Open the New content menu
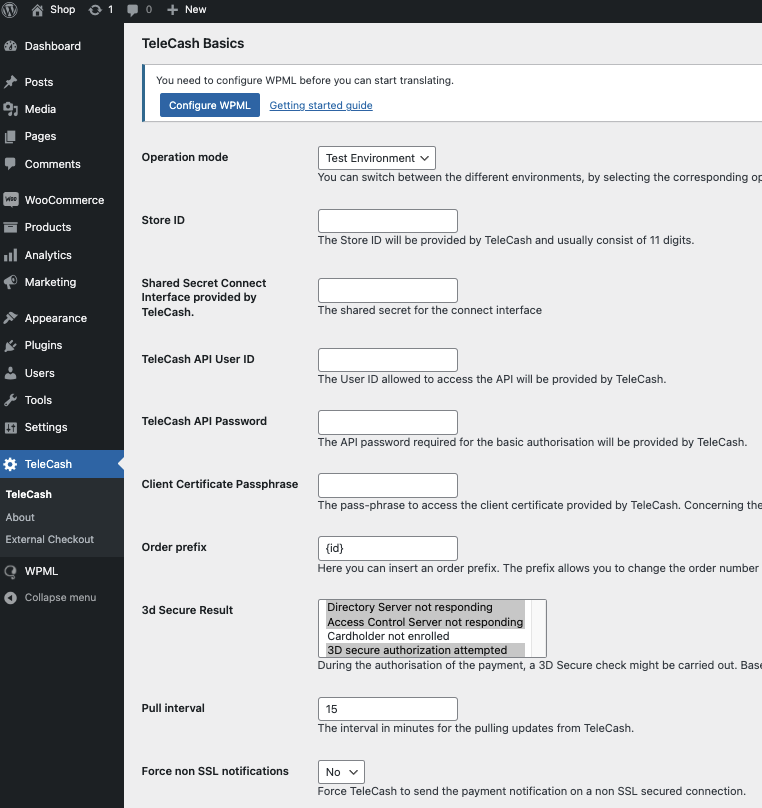The image size is (762, 808). pyautogui.click(x=186, y=9)
